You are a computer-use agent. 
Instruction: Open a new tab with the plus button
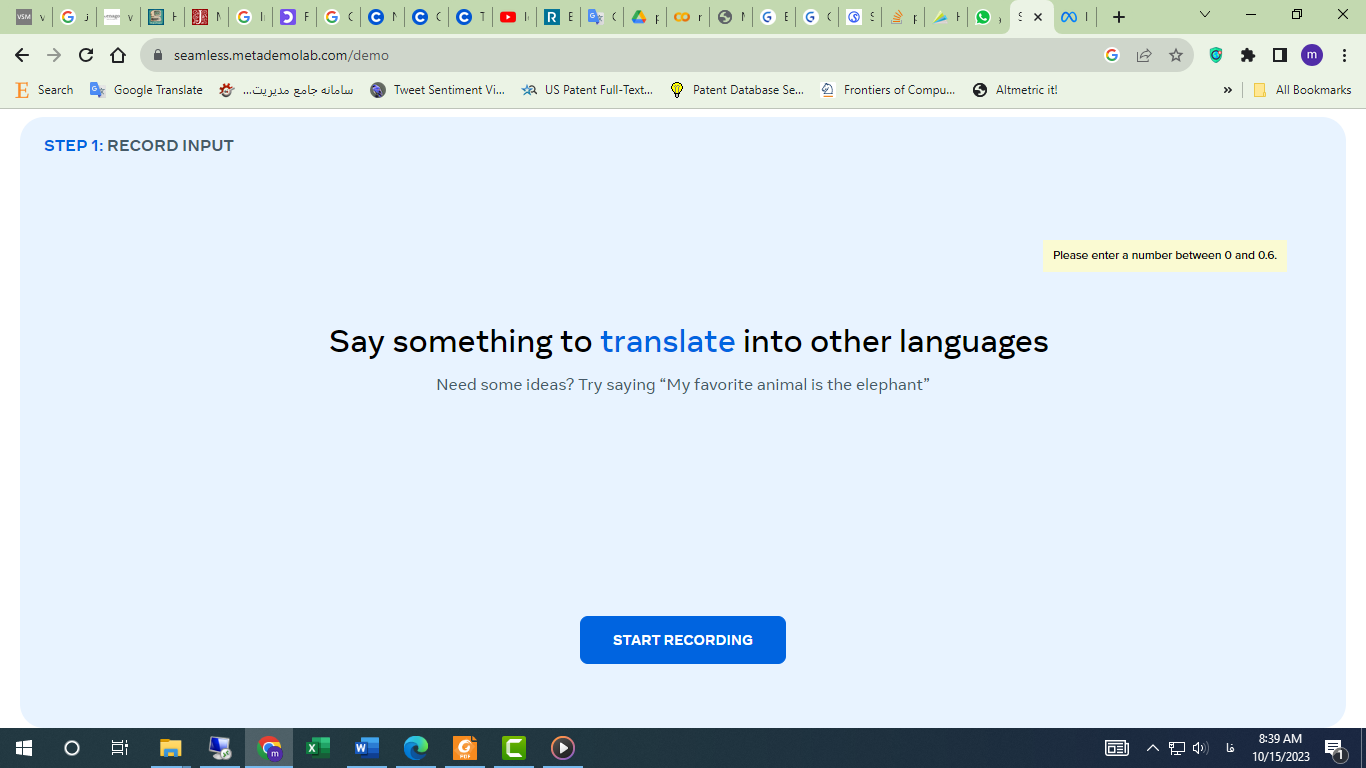tap(1119, 17)
